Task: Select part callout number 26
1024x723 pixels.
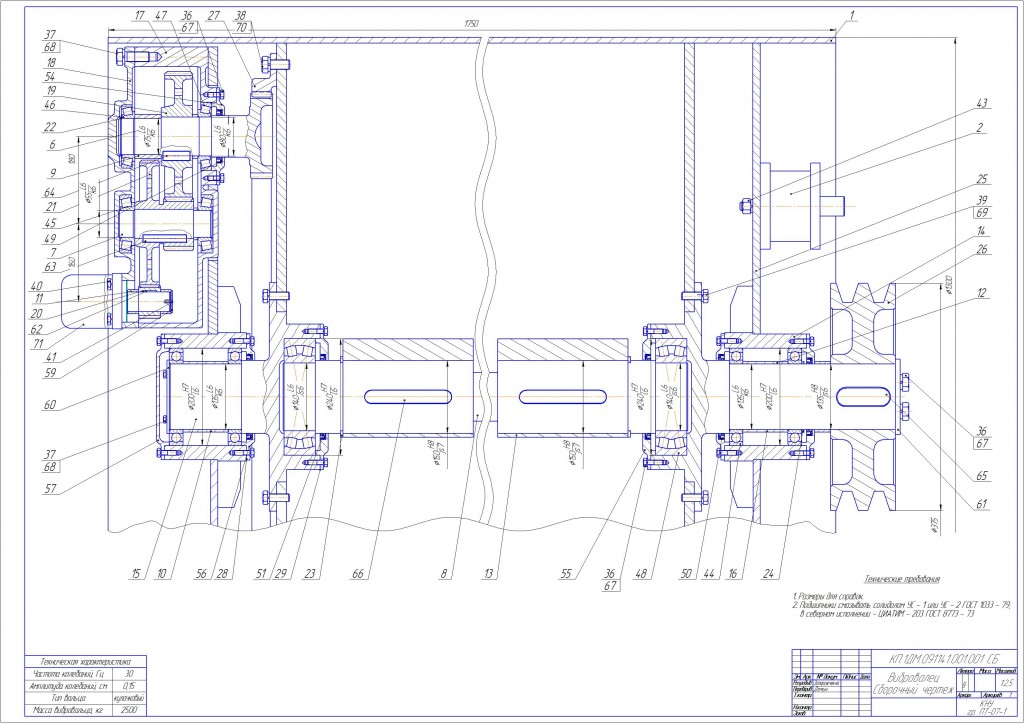Action: point(982,249)
